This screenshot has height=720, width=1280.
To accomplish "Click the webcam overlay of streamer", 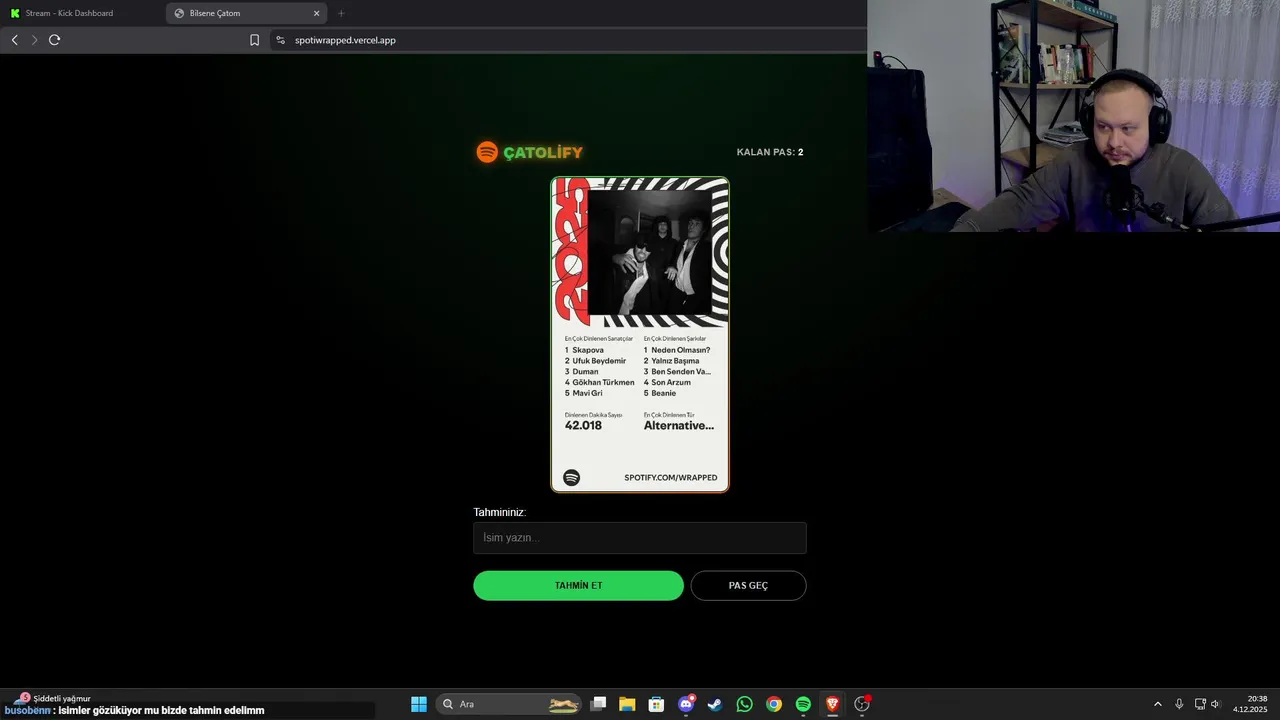I will coord(1073,116).
